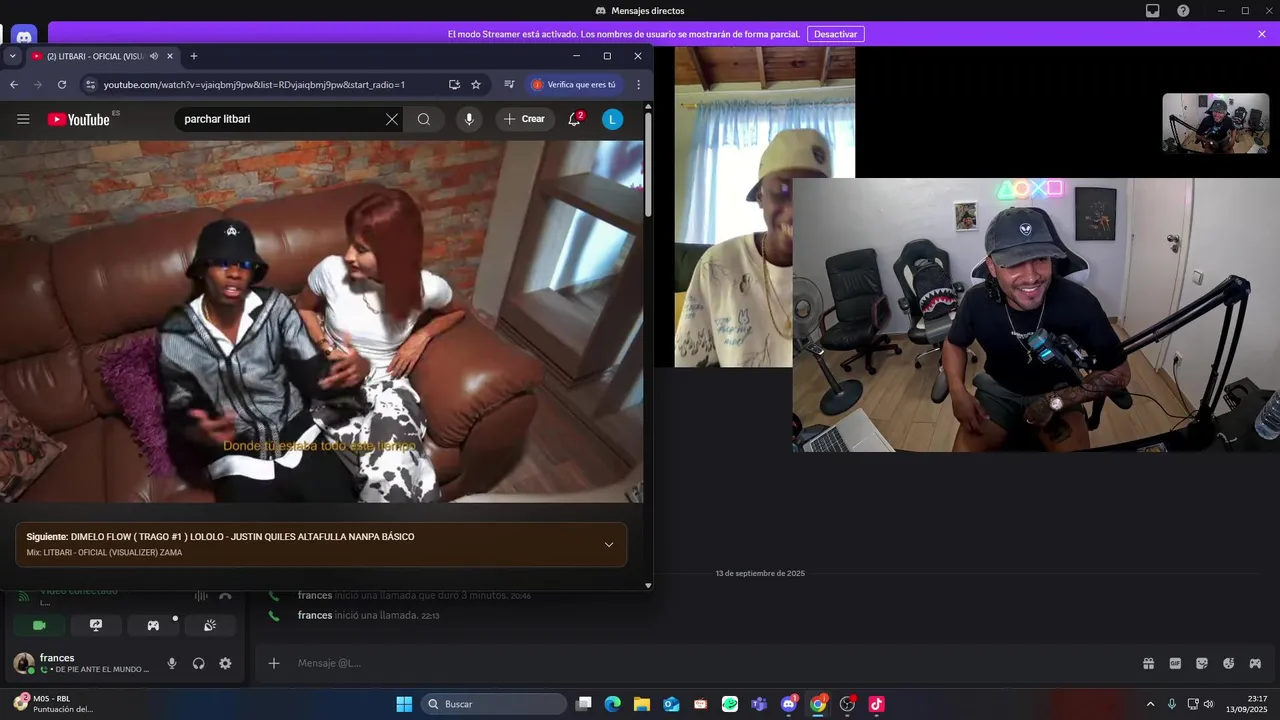Viewport: 1280px width, 720px height.
Task: Disconnect from the Discord call
Action: [x=225, y=596]
